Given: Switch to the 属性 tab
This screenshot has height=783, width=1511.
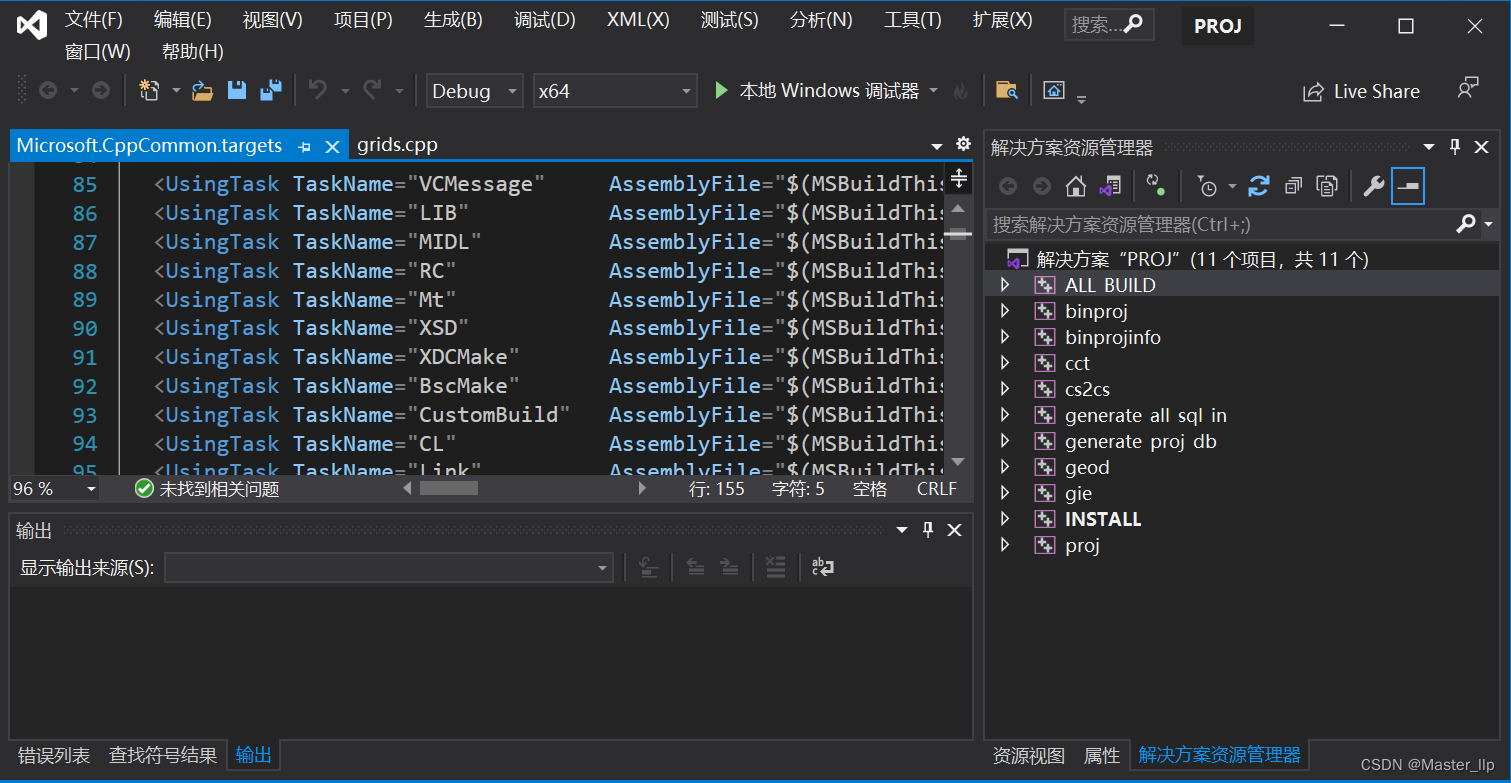Looking at the screenshot, I should coord(1102,755).
